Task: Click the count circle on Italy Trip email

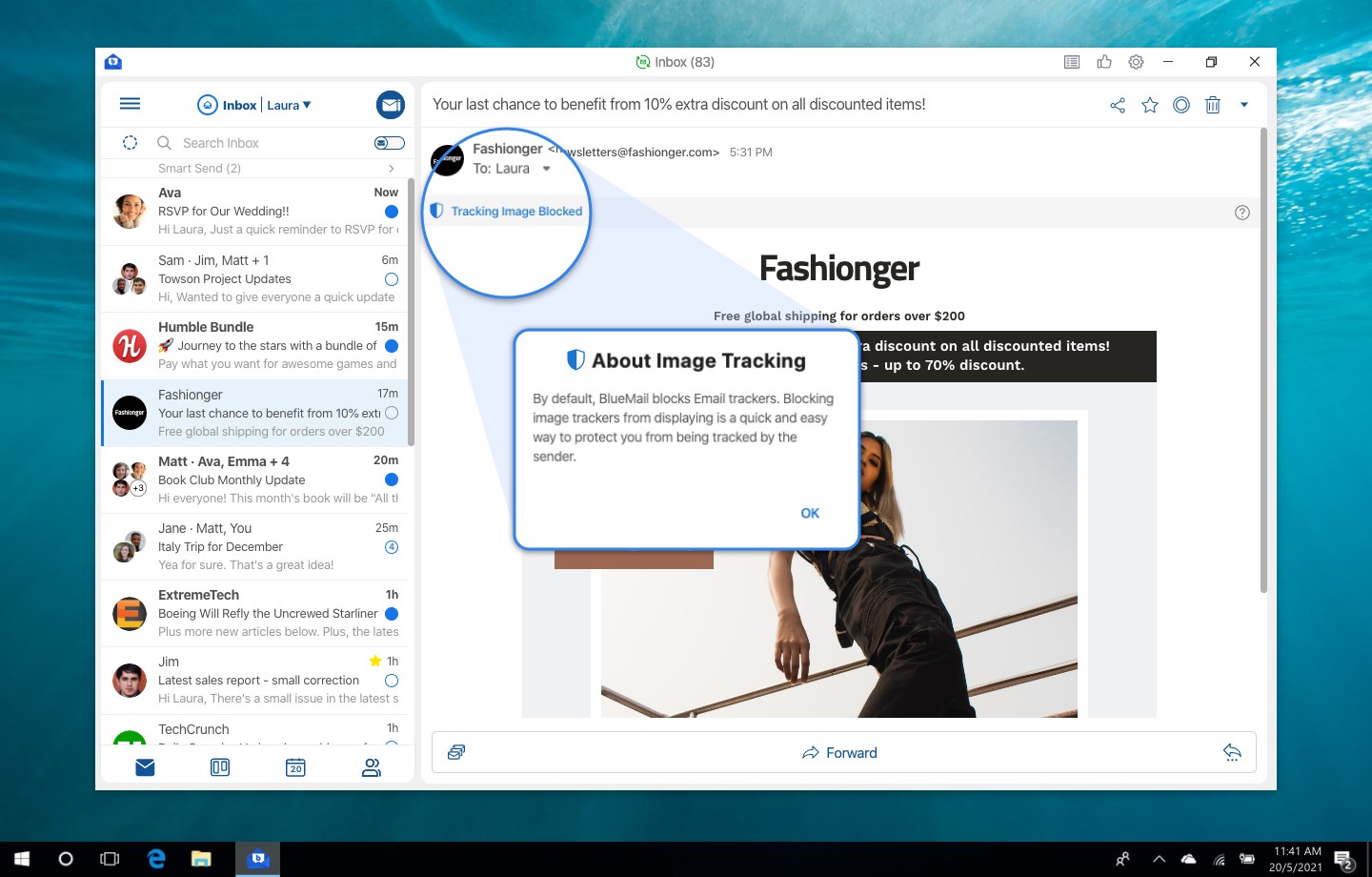Action: [x=392, y=547]
